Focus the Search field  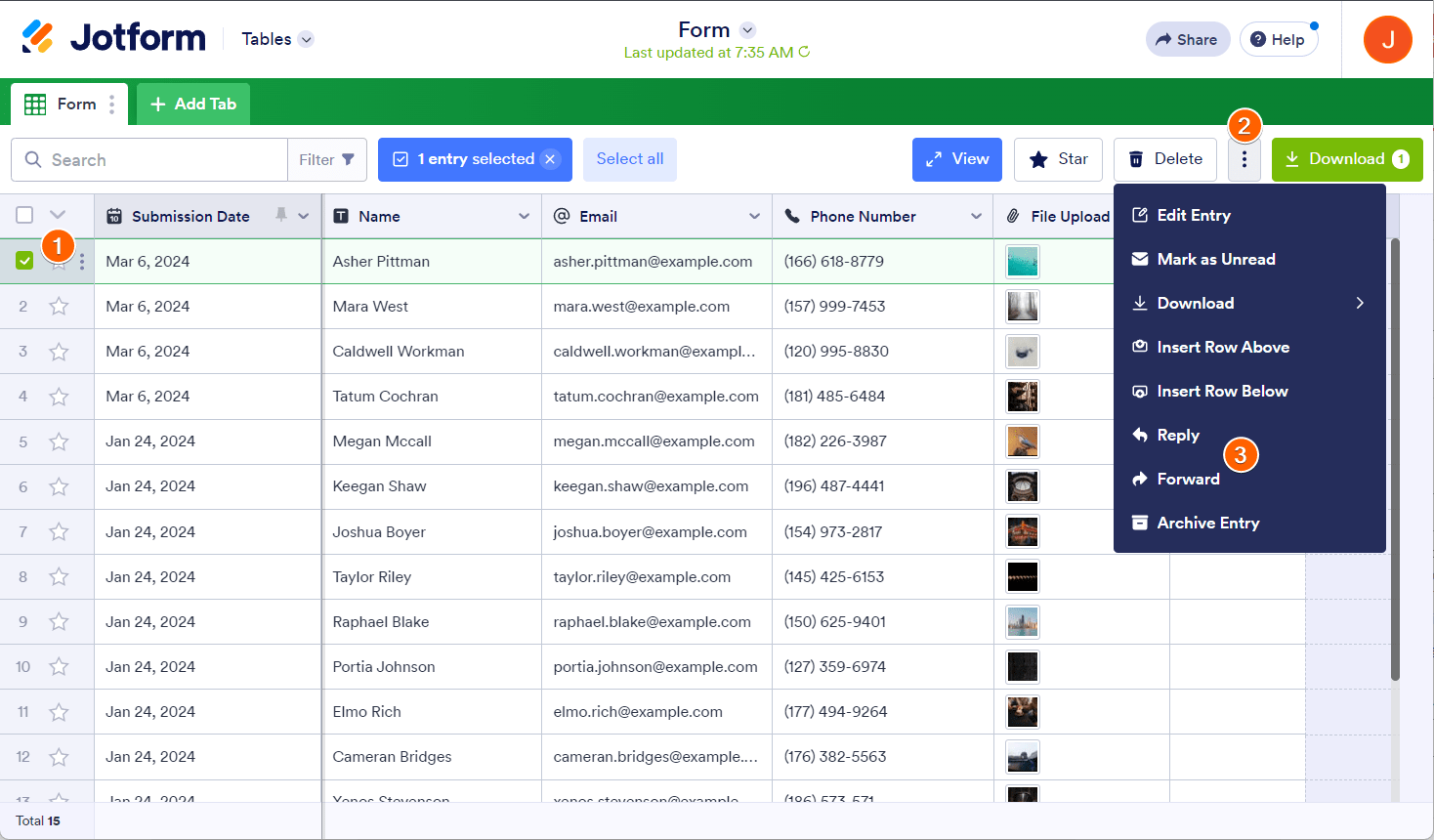click(149, 159)
